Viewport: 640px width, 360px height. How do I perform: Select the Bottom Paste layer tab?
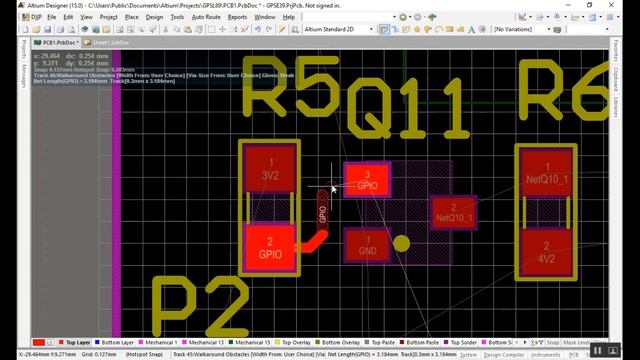point(419,342)
